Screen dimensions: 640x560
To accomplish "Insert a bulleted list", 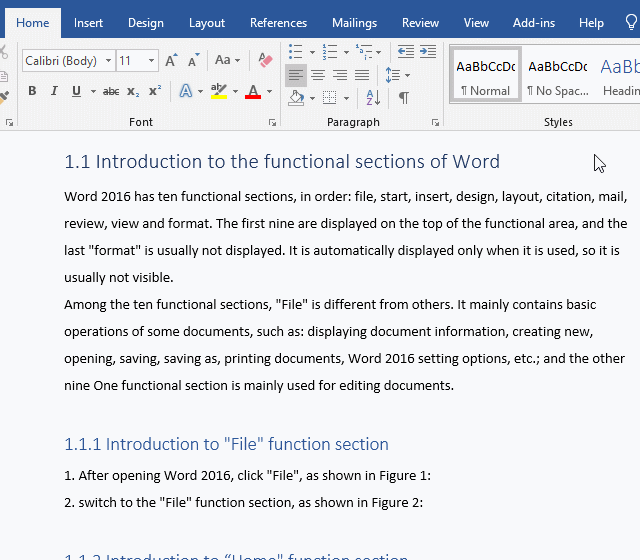I will 296,52.
